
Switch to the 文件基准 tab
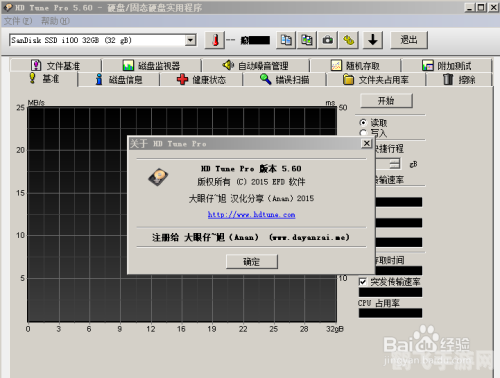pyautogui.click(x=55, y=65)
